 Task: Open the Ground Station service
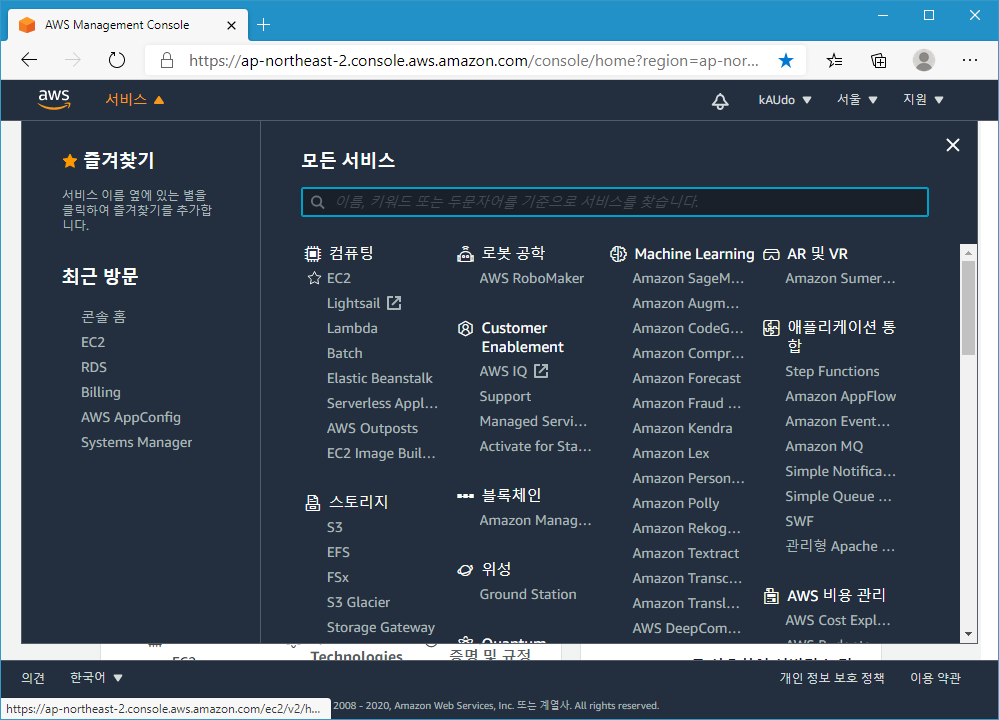(x=528, y=594)
